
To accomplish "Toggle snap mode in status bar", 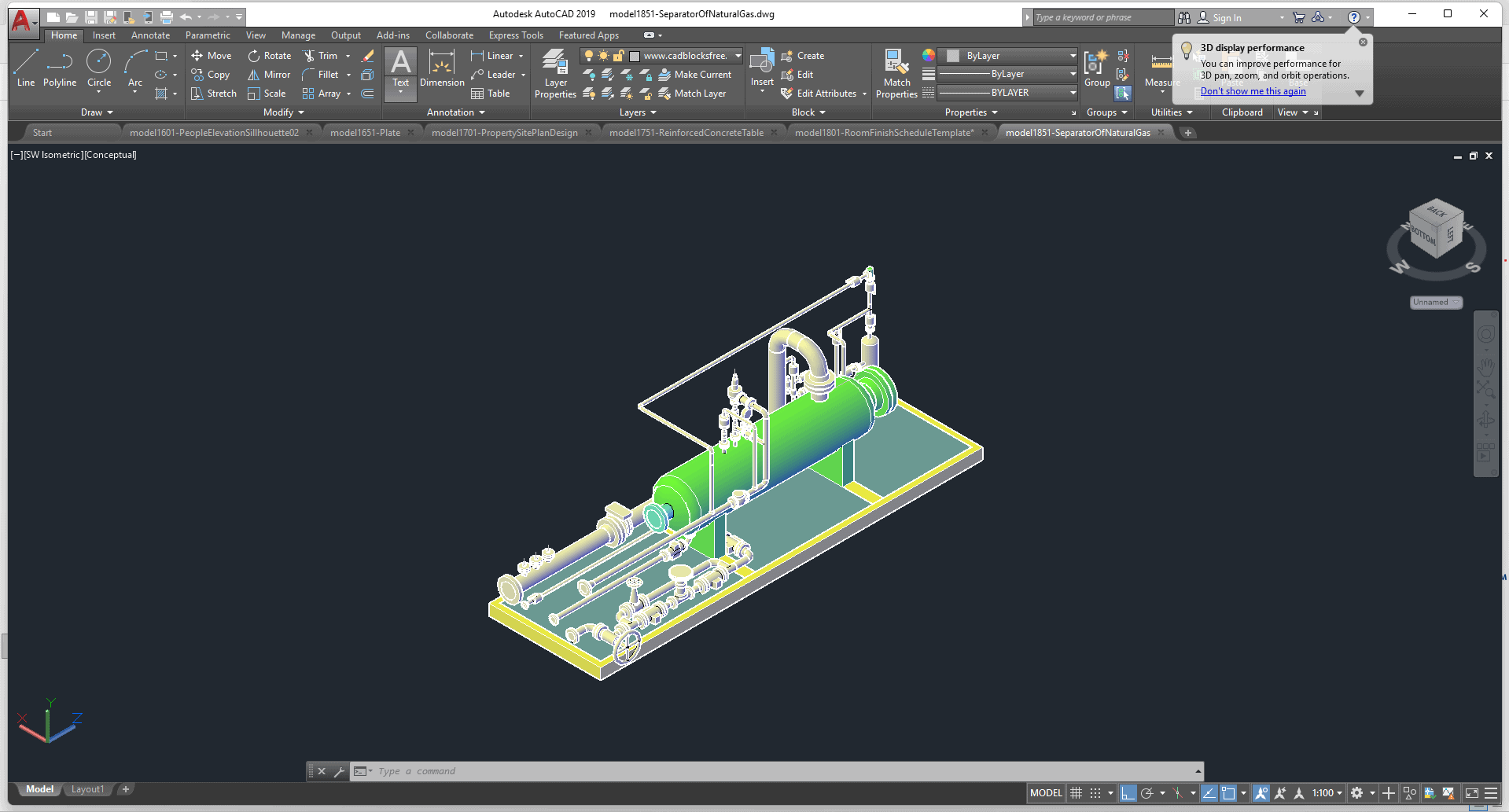I will click(x=1095, y=793).
